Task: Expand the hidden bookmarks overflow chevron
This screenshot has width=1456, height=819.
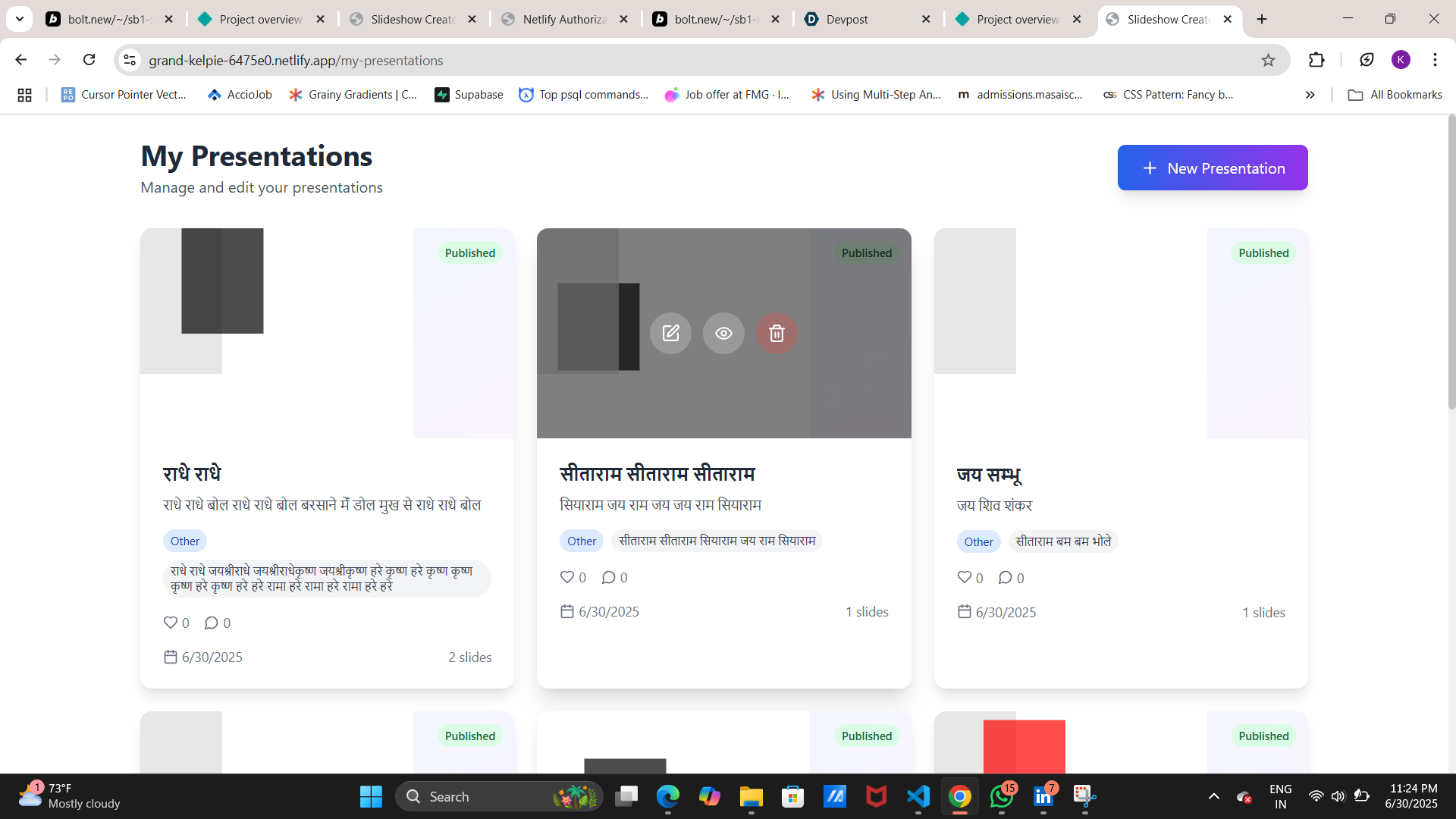Action: pyautogui.click(x=1310, y=95)
